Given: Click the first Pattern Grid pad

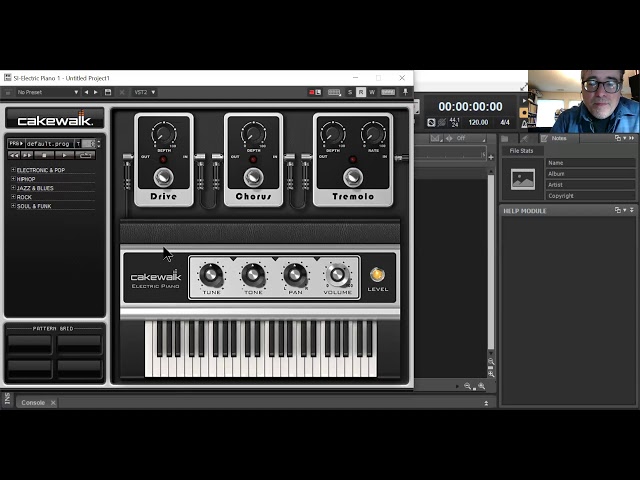Looking at the screenshot, I should point(30,344).
